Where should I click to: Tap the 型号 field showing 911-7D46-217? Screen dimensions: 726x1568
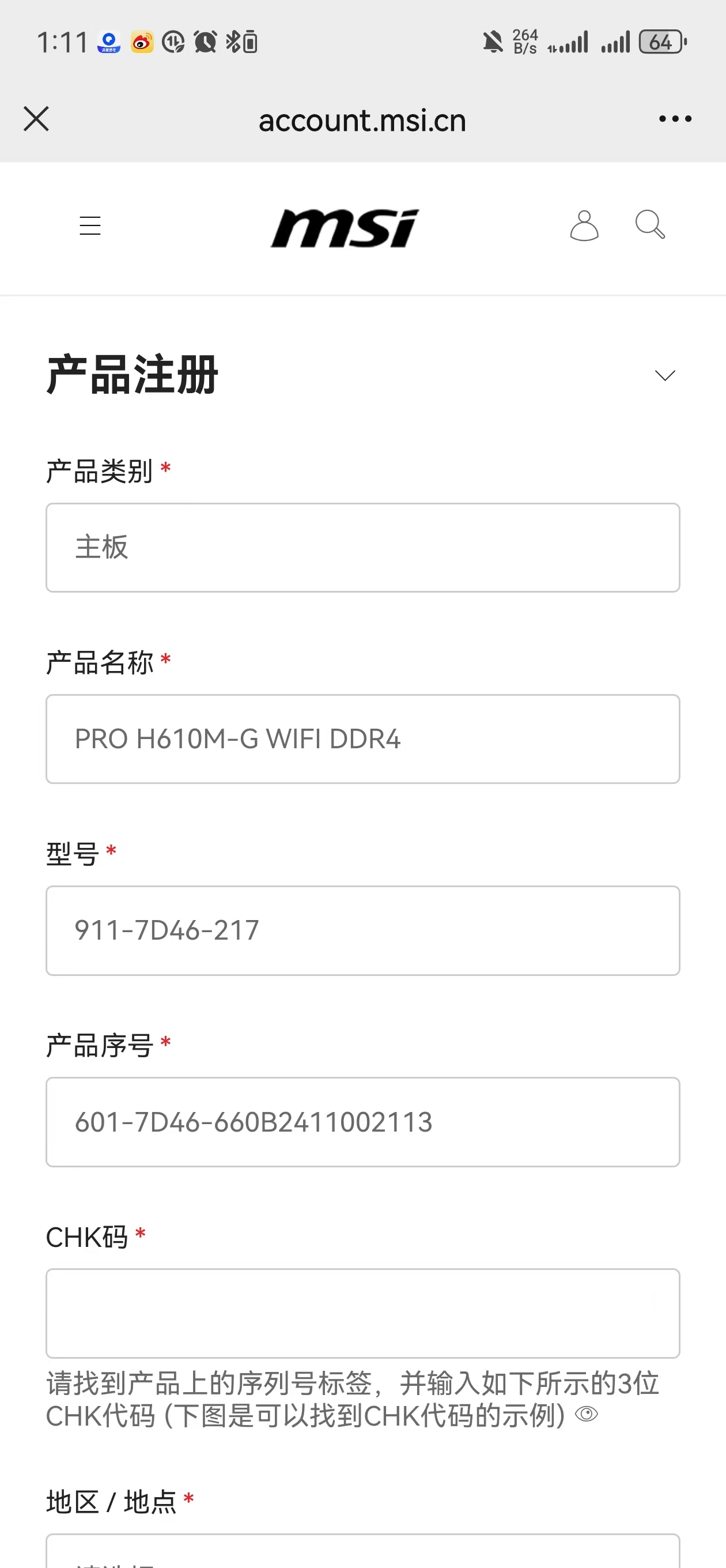362,930
